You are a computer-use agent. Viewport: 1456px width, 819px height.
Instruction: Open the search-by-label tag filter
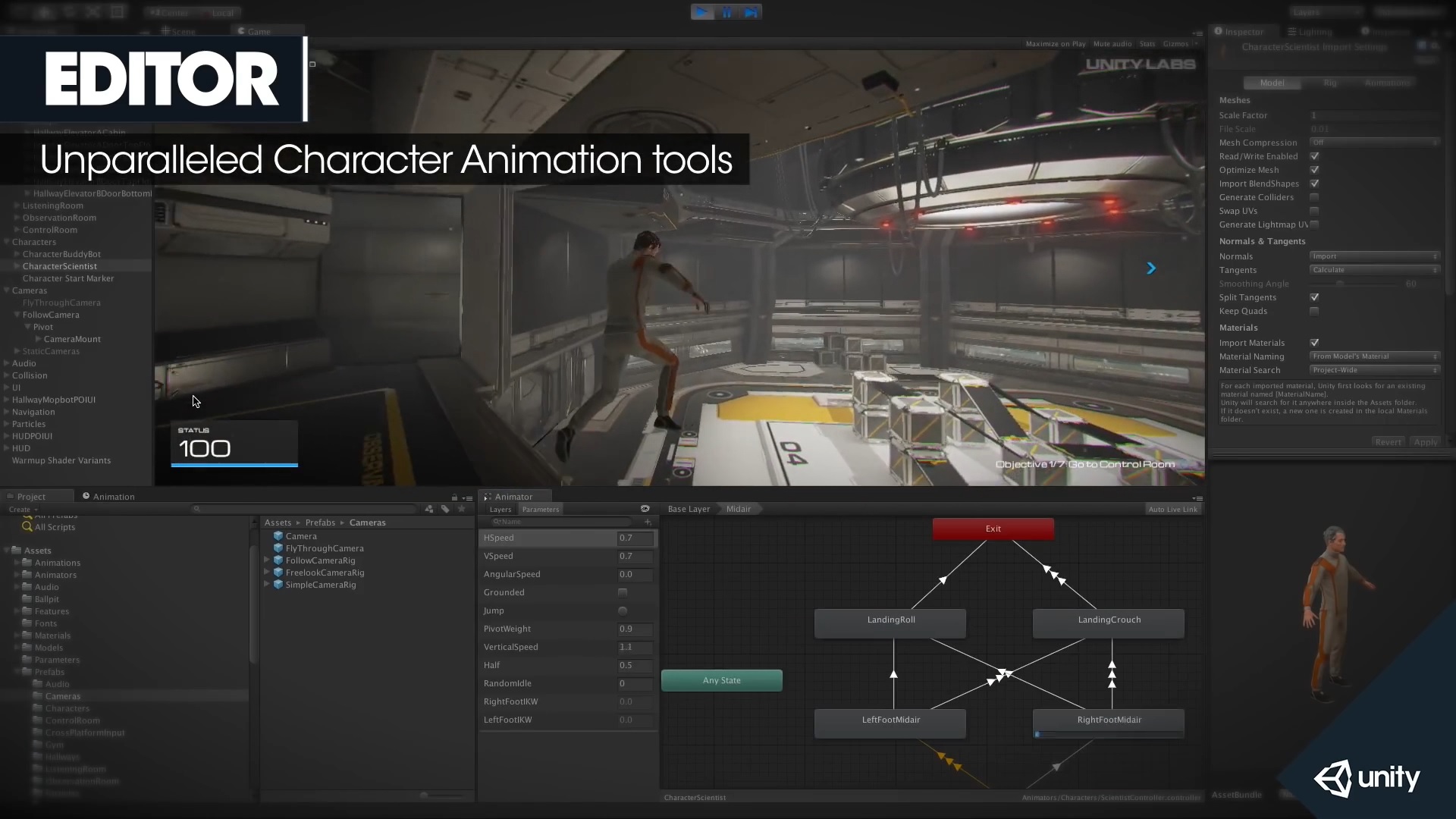(445, 509)
